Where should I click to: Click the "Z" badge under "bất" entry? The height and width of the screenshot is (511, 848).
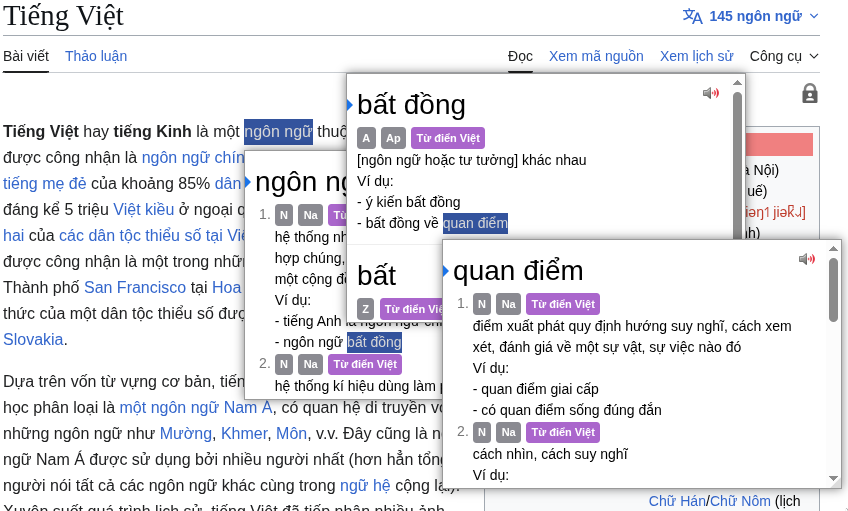pyautogui.click(x=366, y=309)
